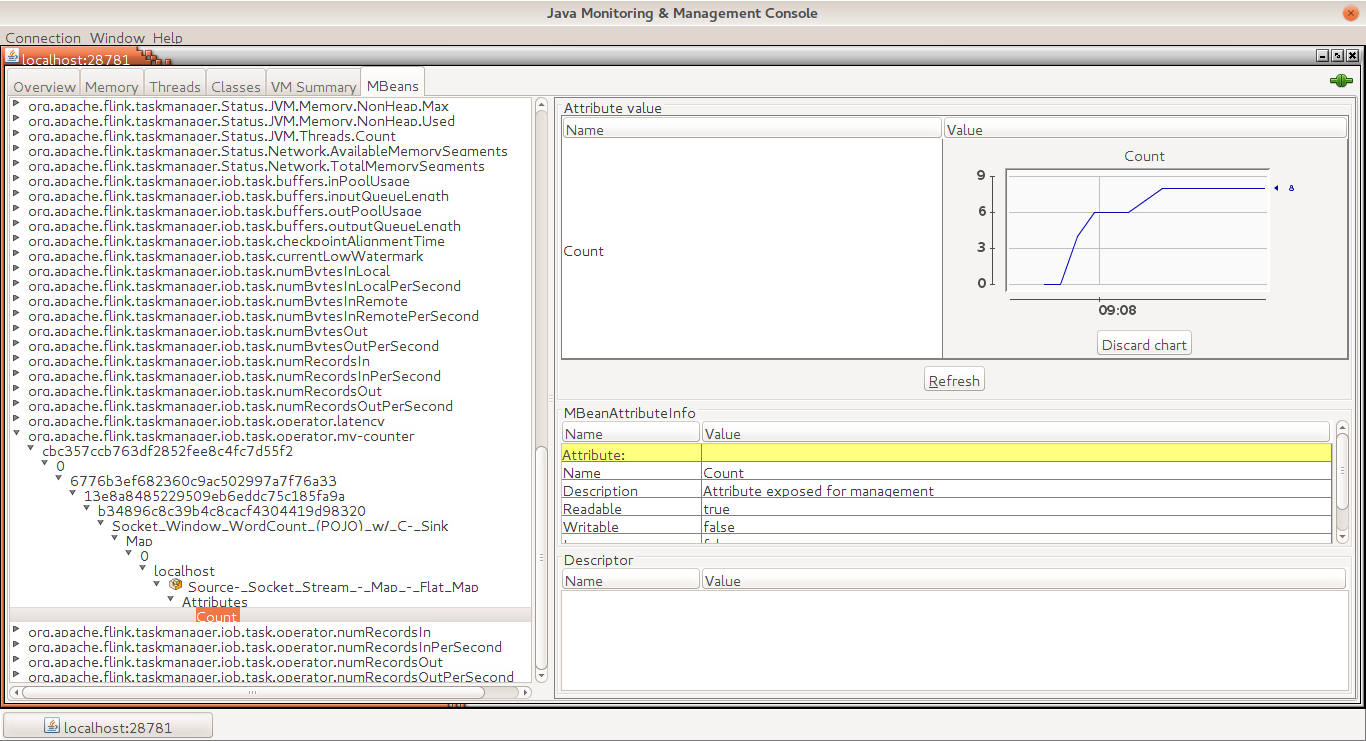The height and width of the screenshot is (741, 1366).
Task: Open the Connection menu
Action: tap(43, 38)
